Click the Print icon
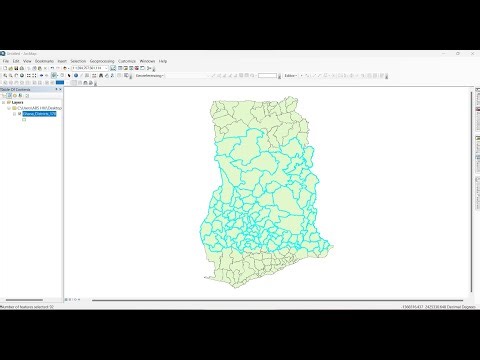480x360 pixels. (22, 68)
